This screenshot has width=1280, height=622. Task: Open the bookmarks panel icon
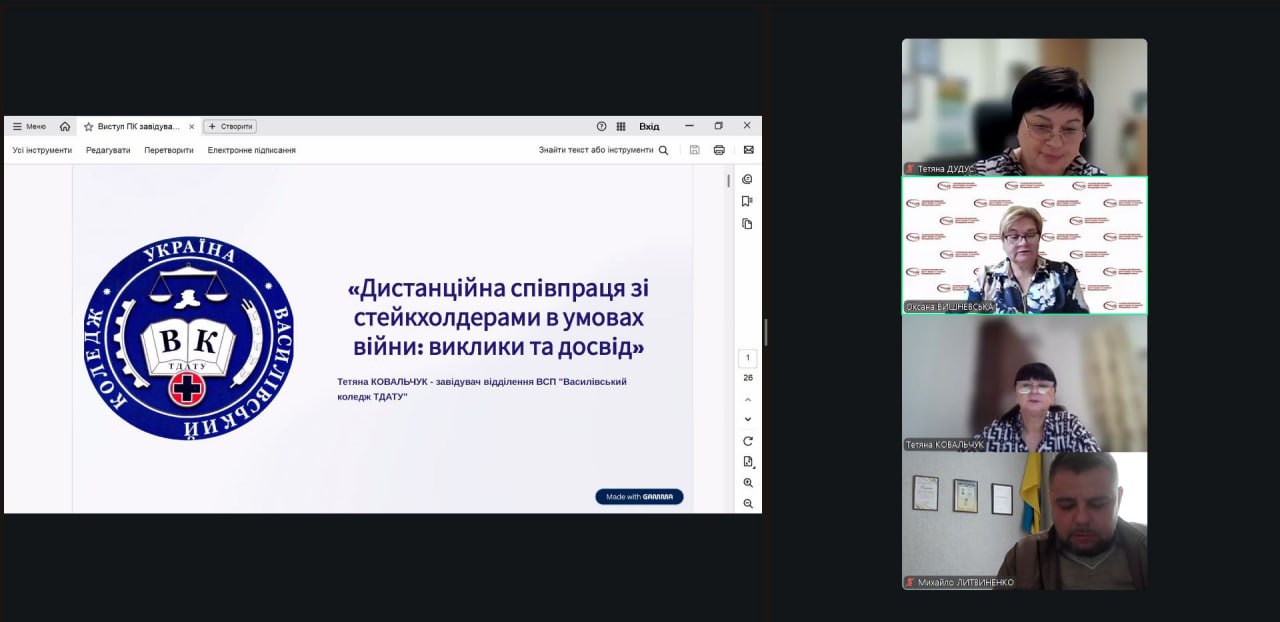click(747, 201)
